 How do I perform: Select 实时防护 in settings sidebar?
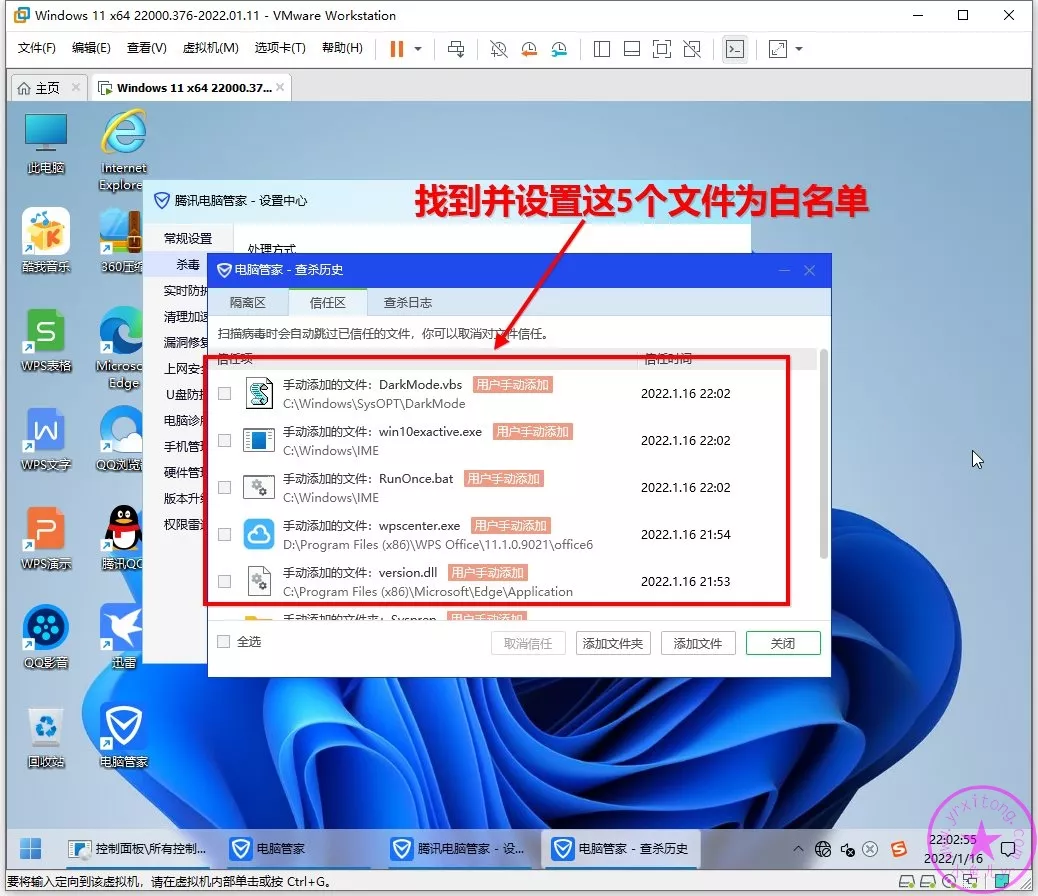[x=186, y=291]
